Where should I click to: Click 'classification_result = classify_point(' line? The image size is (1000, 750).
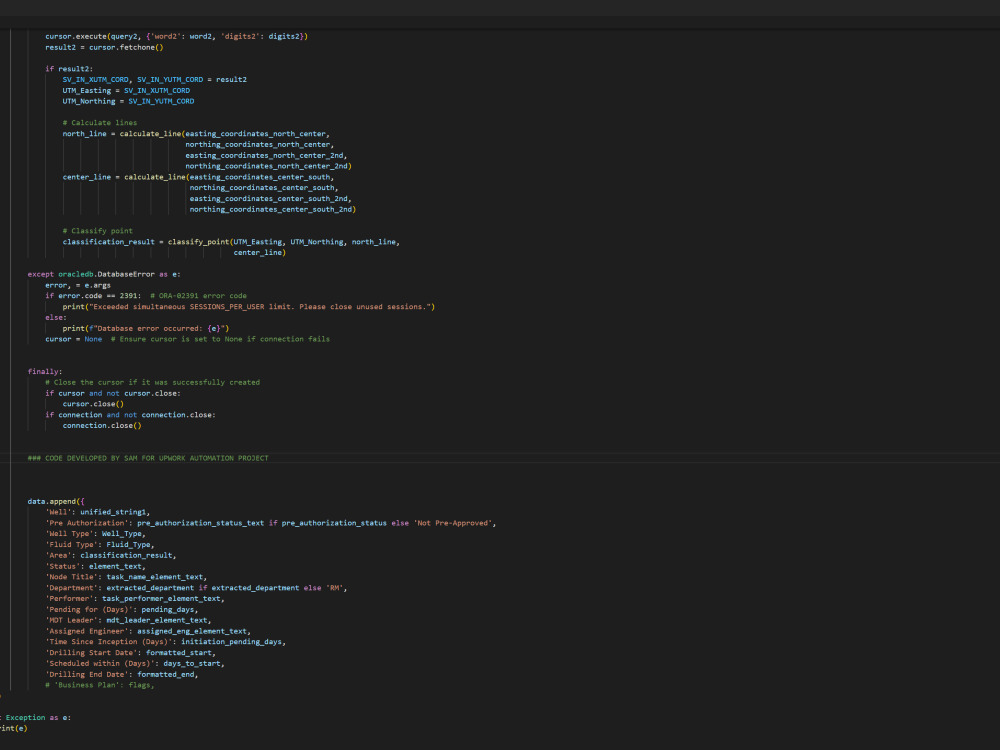[x=231, y=242]
